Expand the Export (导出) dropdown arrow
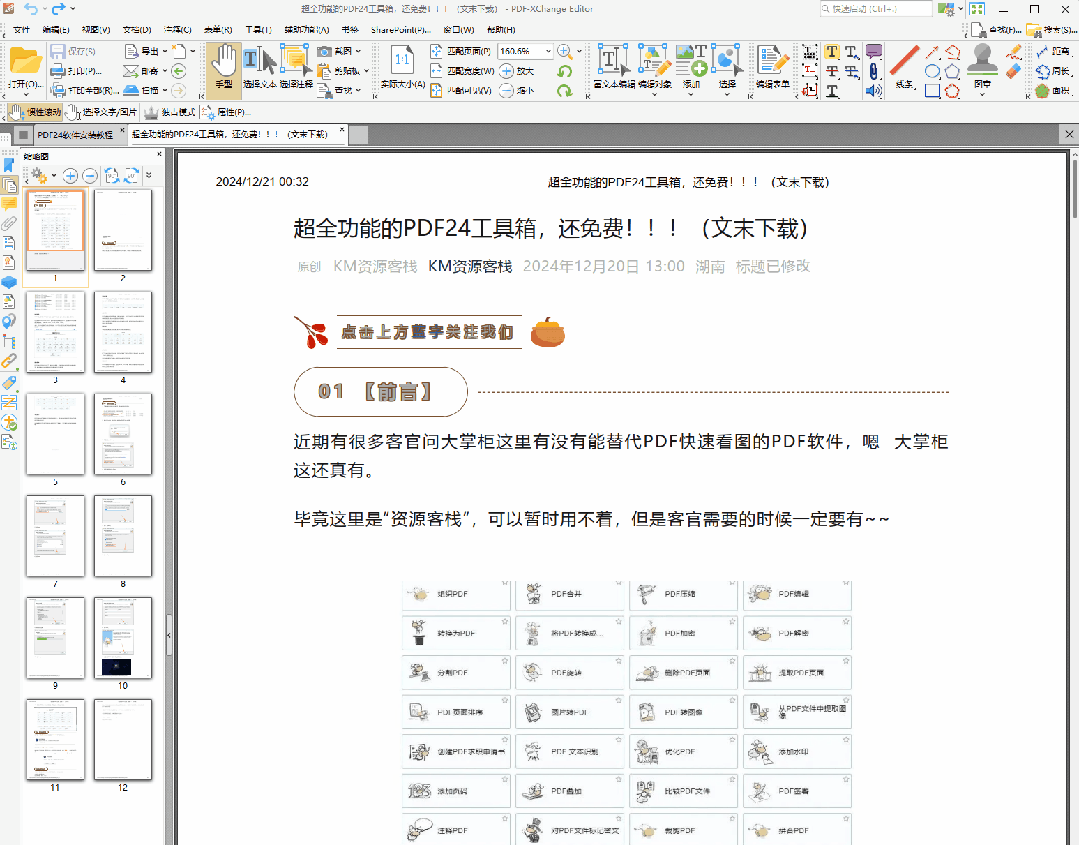The width and height of the screenshot is (1079, 845). coord(165,51)
